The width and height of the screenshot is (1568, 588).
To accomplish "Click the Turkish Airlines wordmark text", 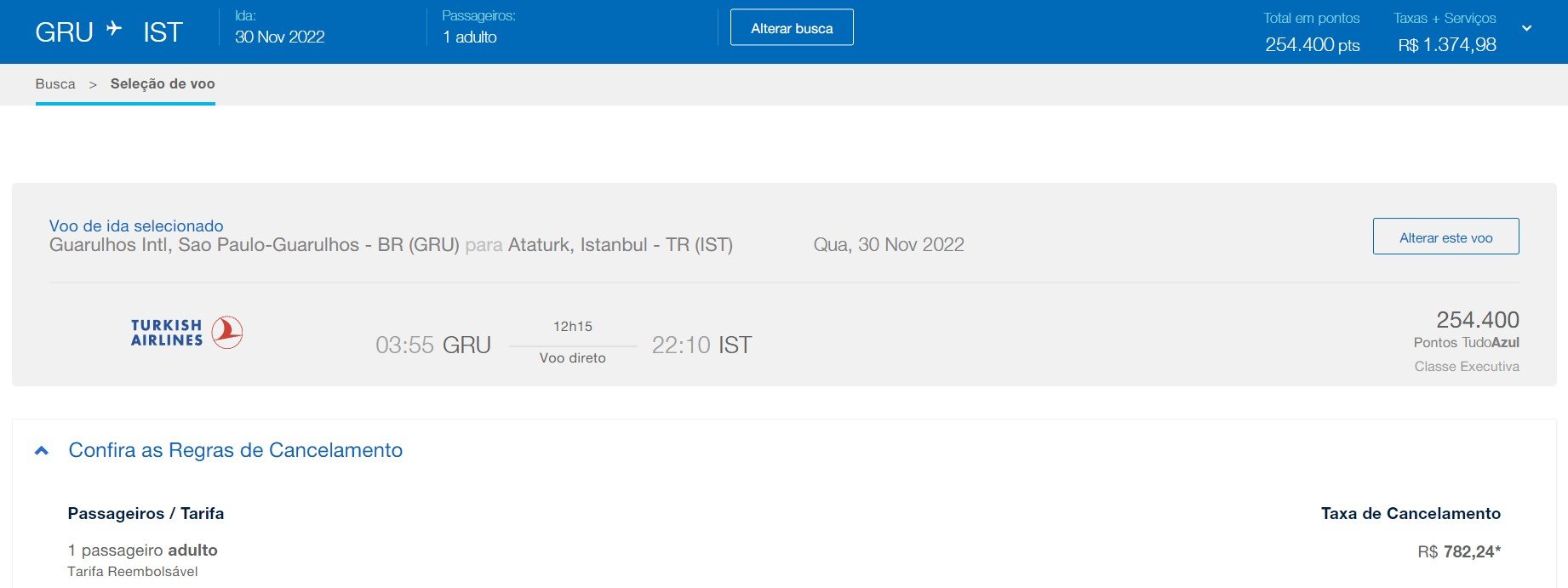I will coord(167,333).
